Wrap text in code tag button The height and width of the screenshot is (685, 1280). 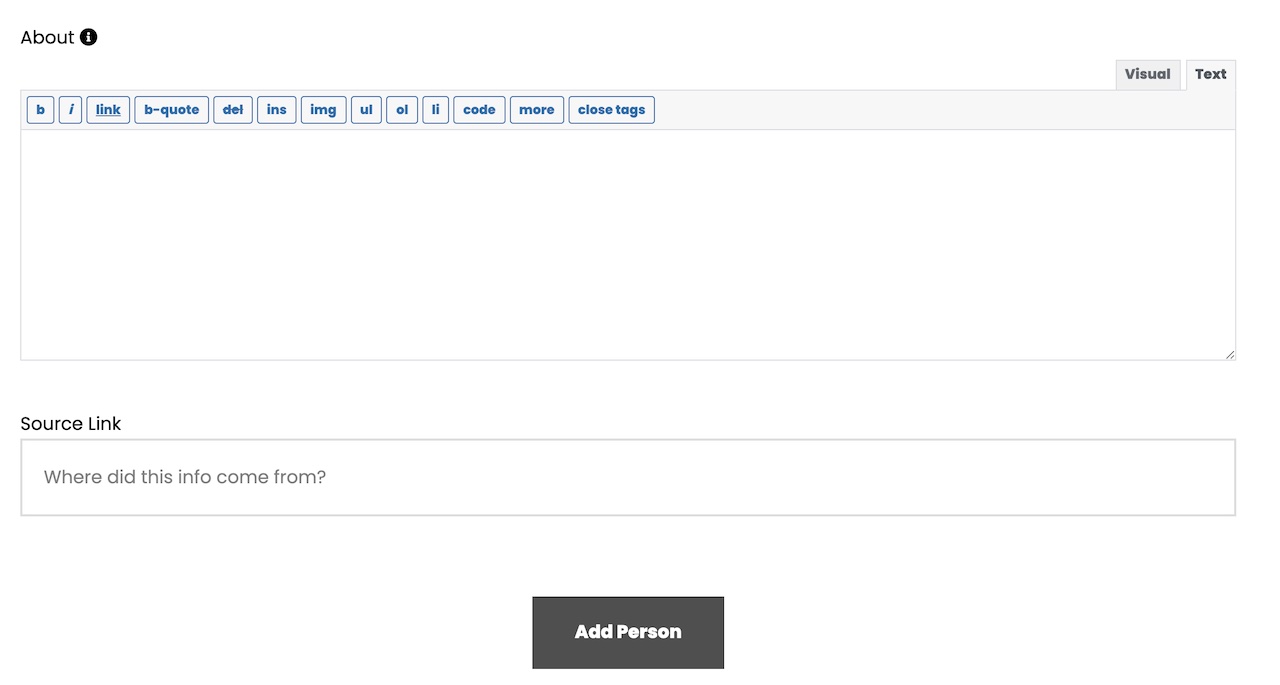coord(479,110)
